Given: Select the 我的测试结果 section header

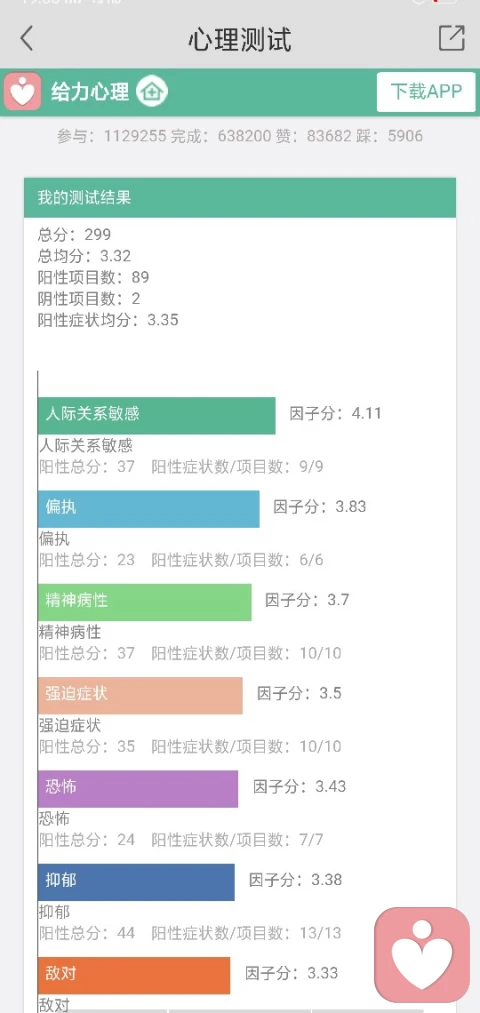Looking at the screenshot, I should [x=240, y=198].
